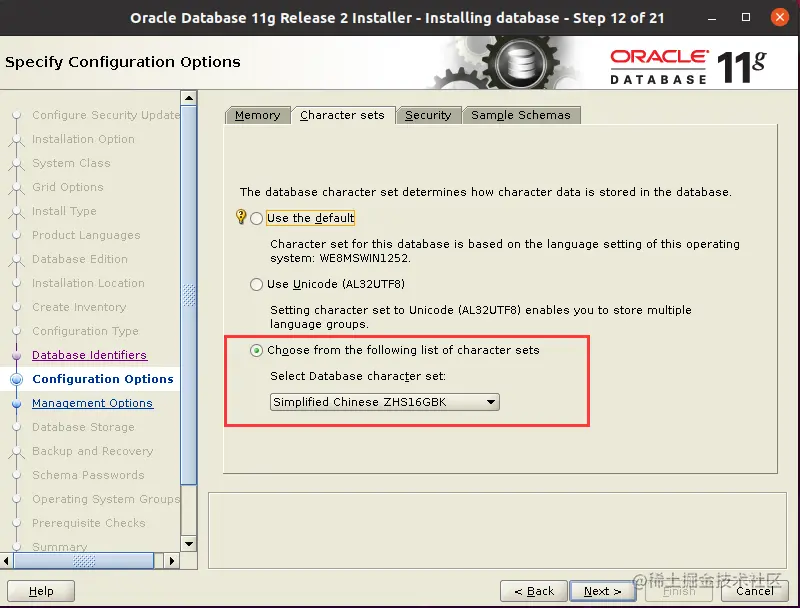The height and width of the screenshot is (608, 800).
Task: Select Choose from the following list radio button
Action: click(x=256, y=350)
